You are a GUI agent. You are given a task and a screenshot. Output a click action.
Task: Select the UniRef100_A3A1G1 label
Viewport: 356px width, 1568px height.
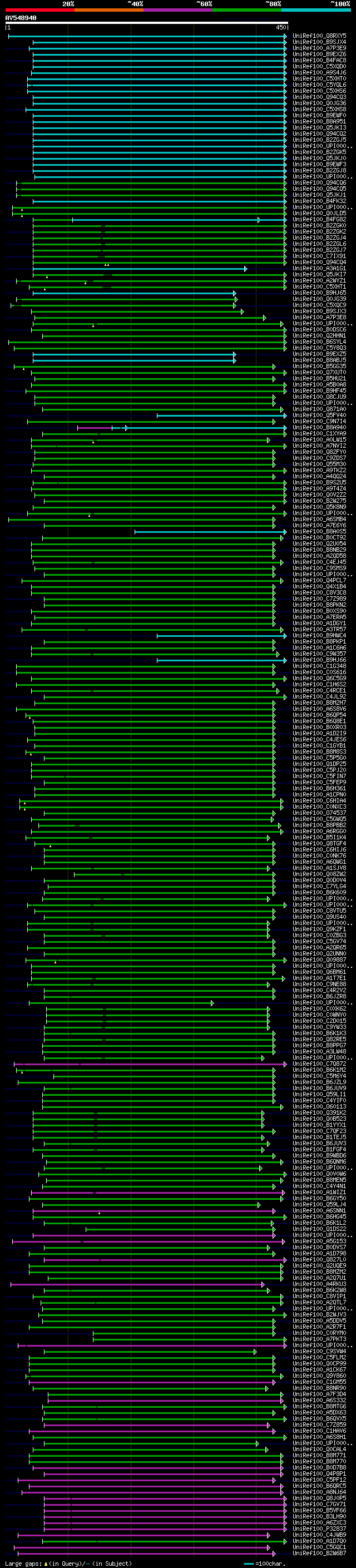point(319,269)
